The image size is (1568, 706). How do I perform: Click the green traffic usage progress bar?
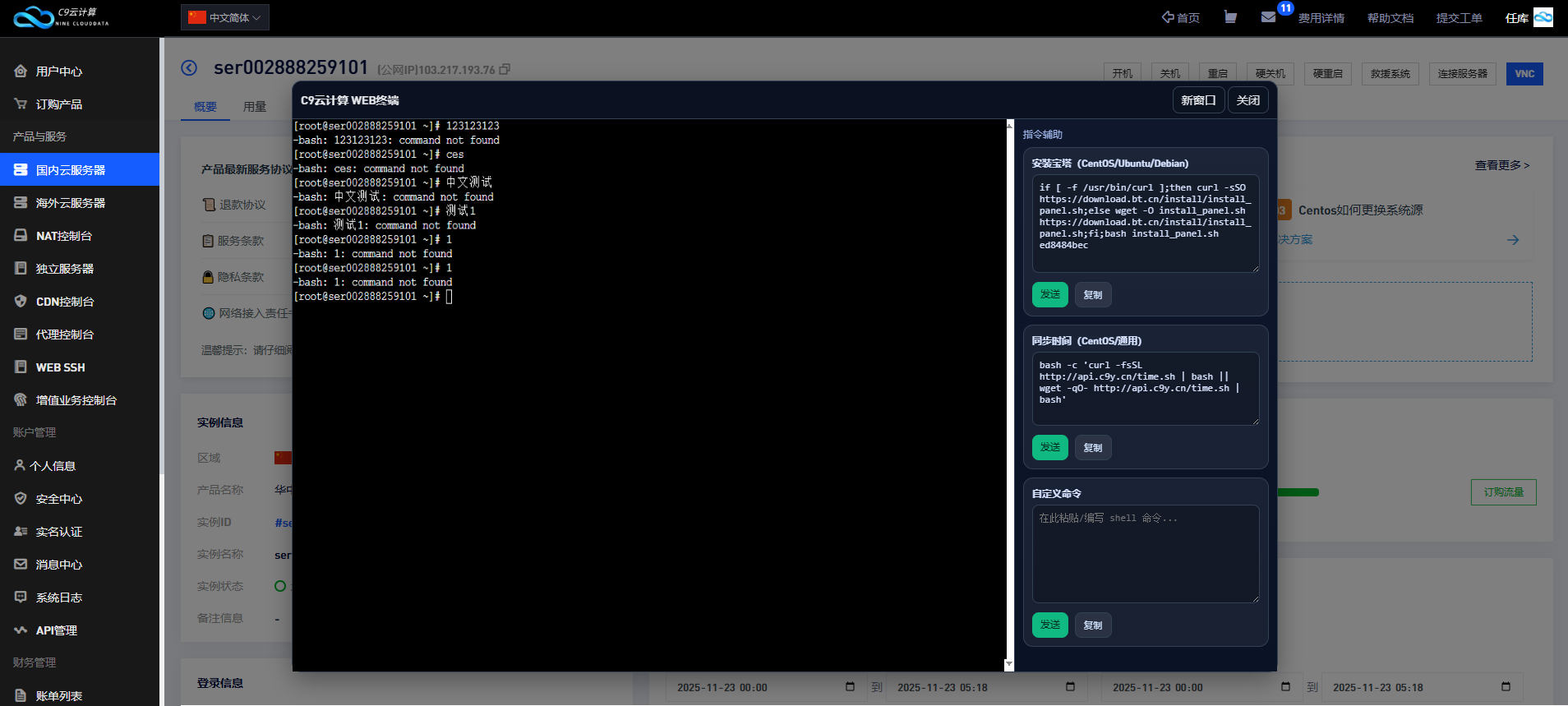(x=1298, y=492)
